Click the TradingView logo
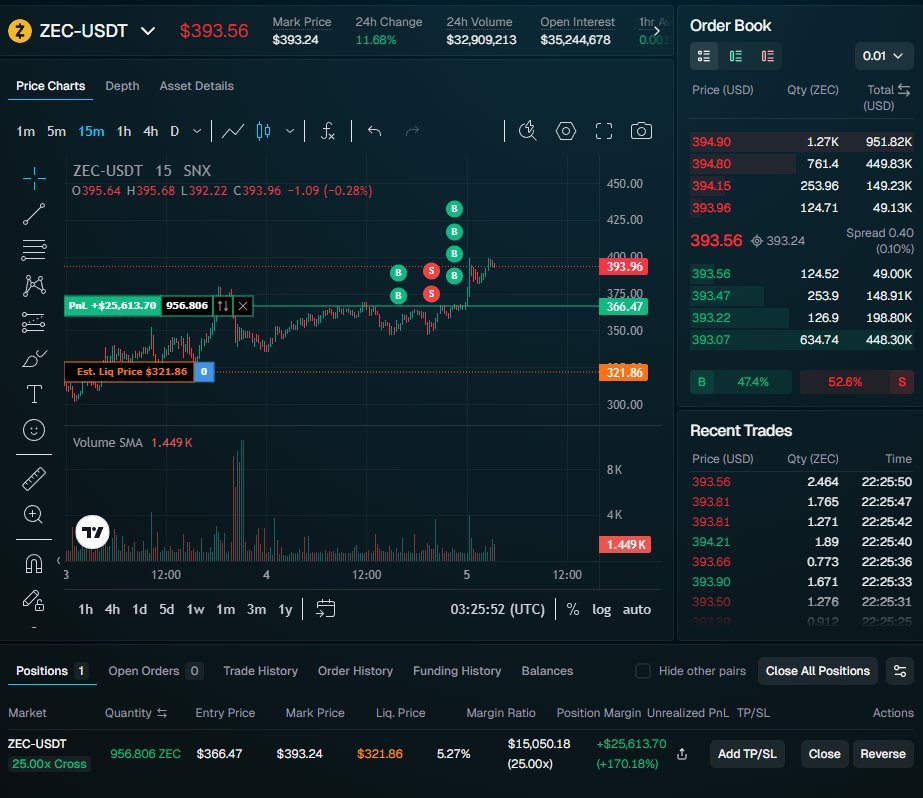Screen dimensions: 923x798 coord(92,532)
